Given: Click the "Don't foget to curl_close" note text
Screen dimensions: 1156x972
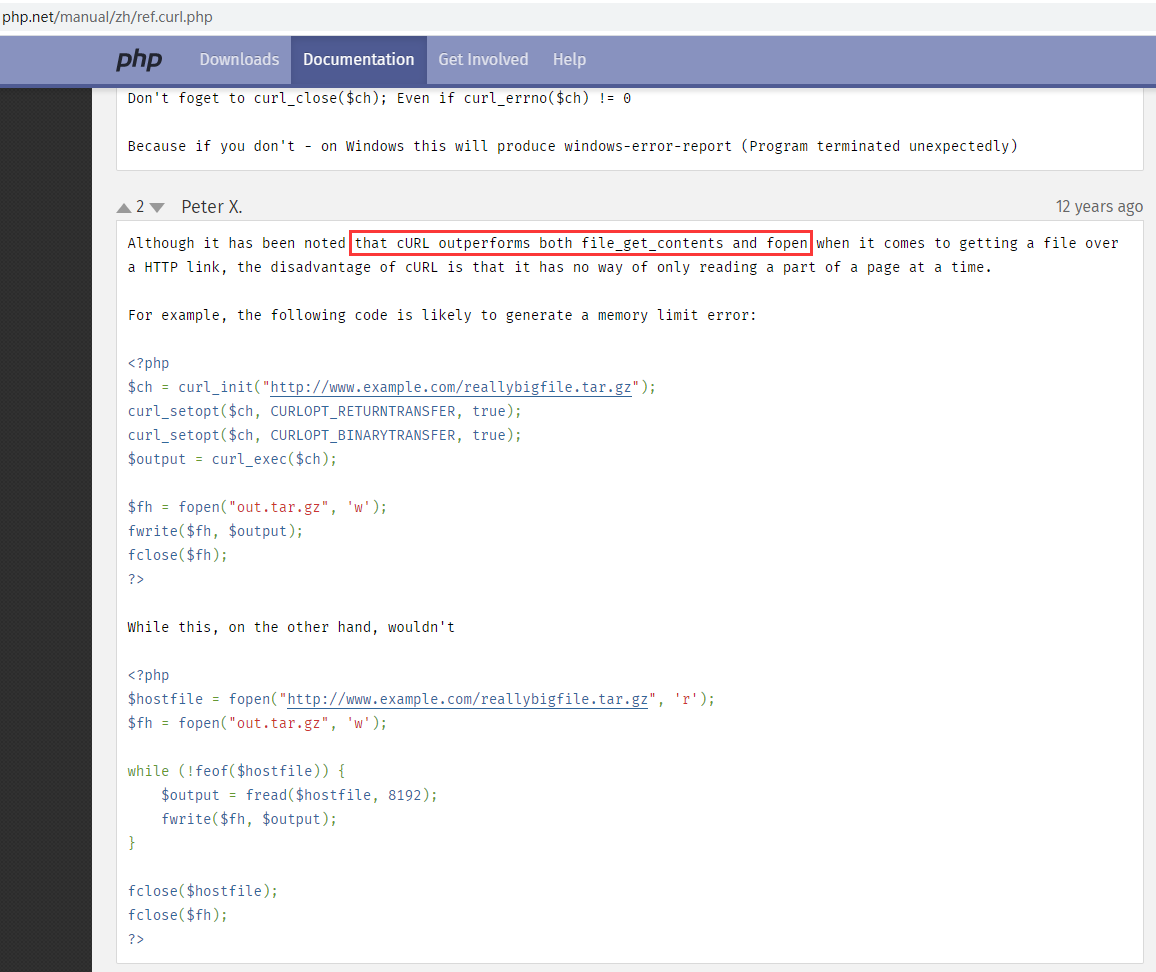Looking at the screenshot, I should [379, 98].
